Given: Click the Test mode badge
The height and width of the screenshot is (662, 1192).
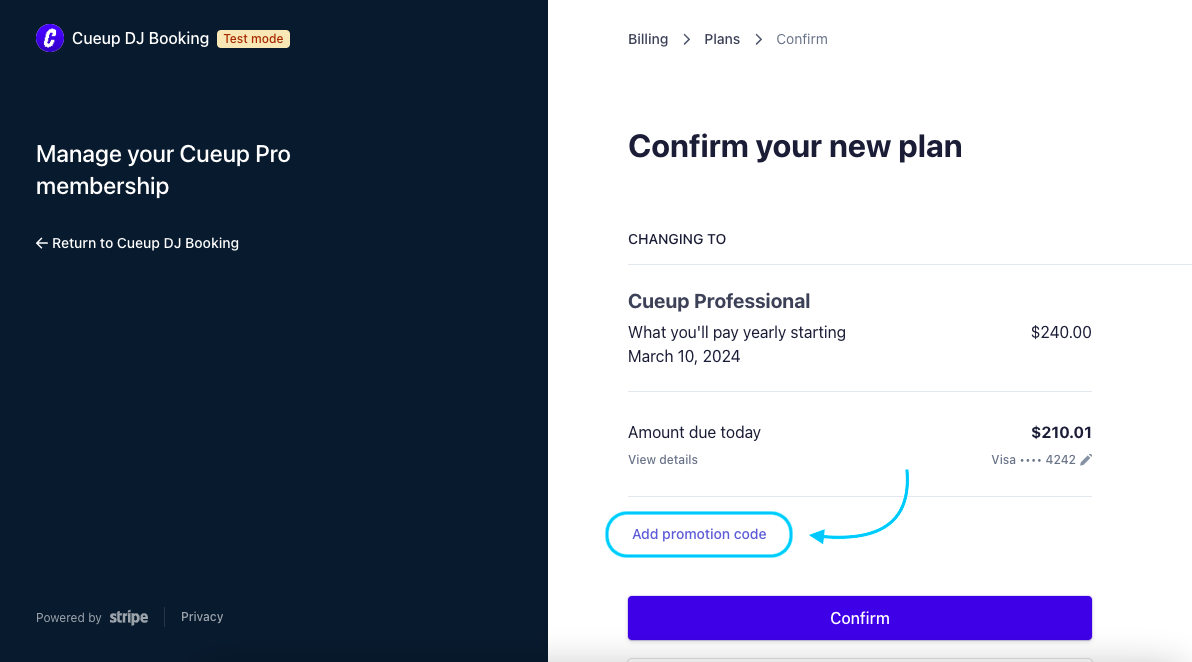Looking at the screenshot, I should [x=253, y=39].
